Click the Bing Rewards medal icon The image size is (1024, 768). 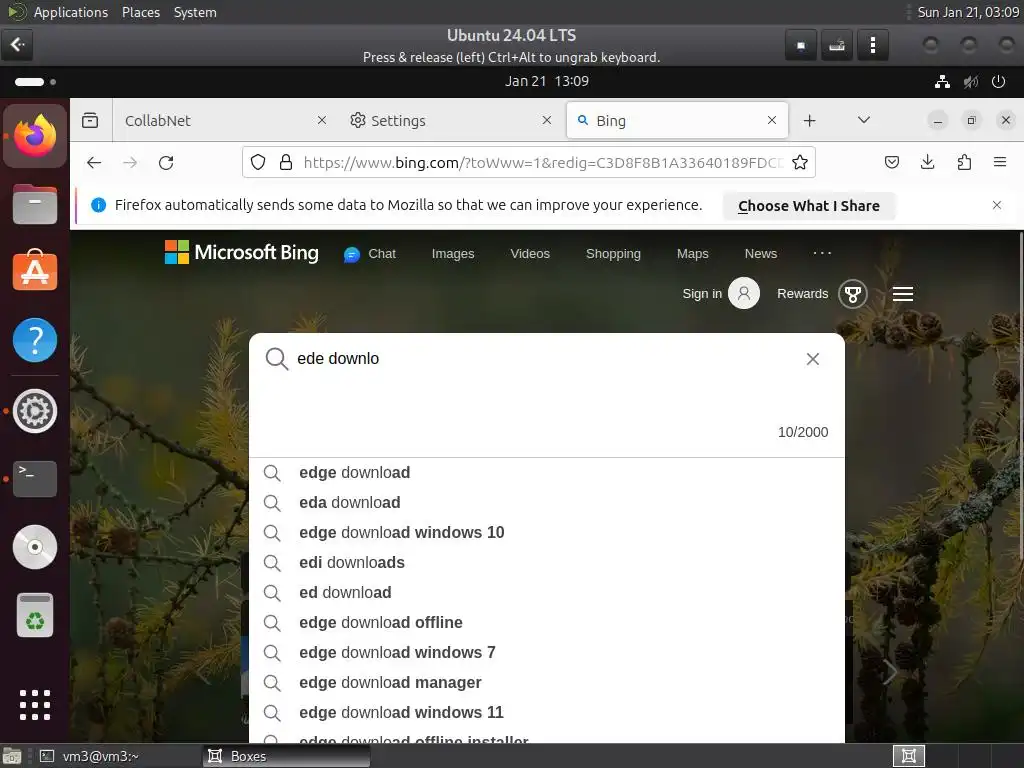(x=852, y=294)
